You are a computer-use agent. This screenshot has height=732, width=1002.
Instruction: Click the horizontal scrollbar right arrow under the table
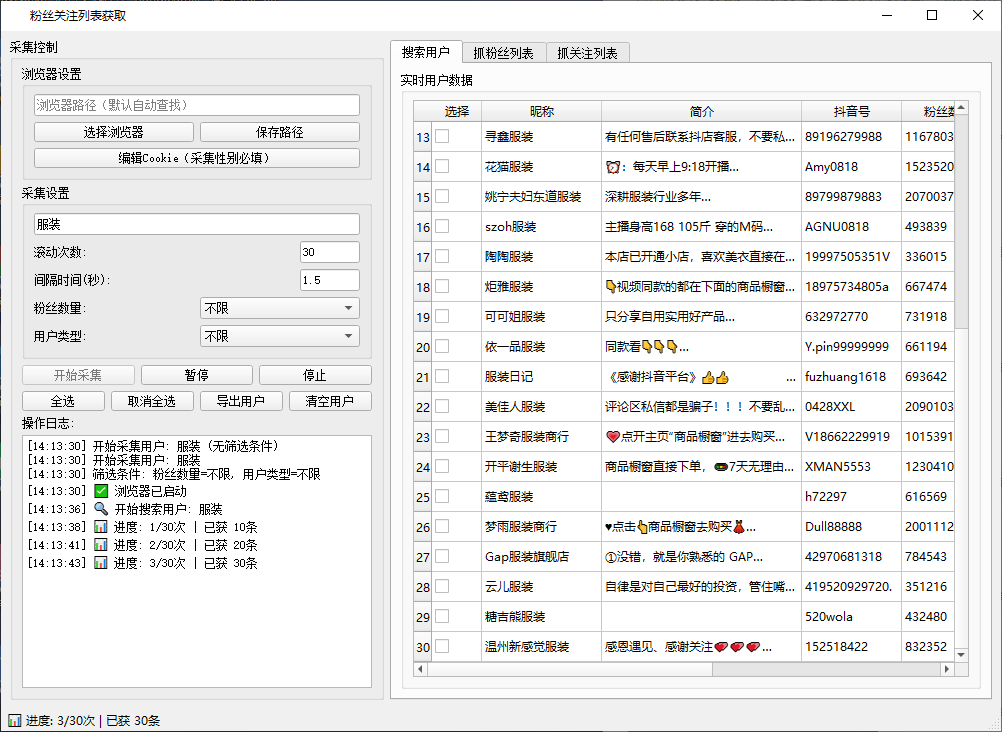(x=946, y=669)
